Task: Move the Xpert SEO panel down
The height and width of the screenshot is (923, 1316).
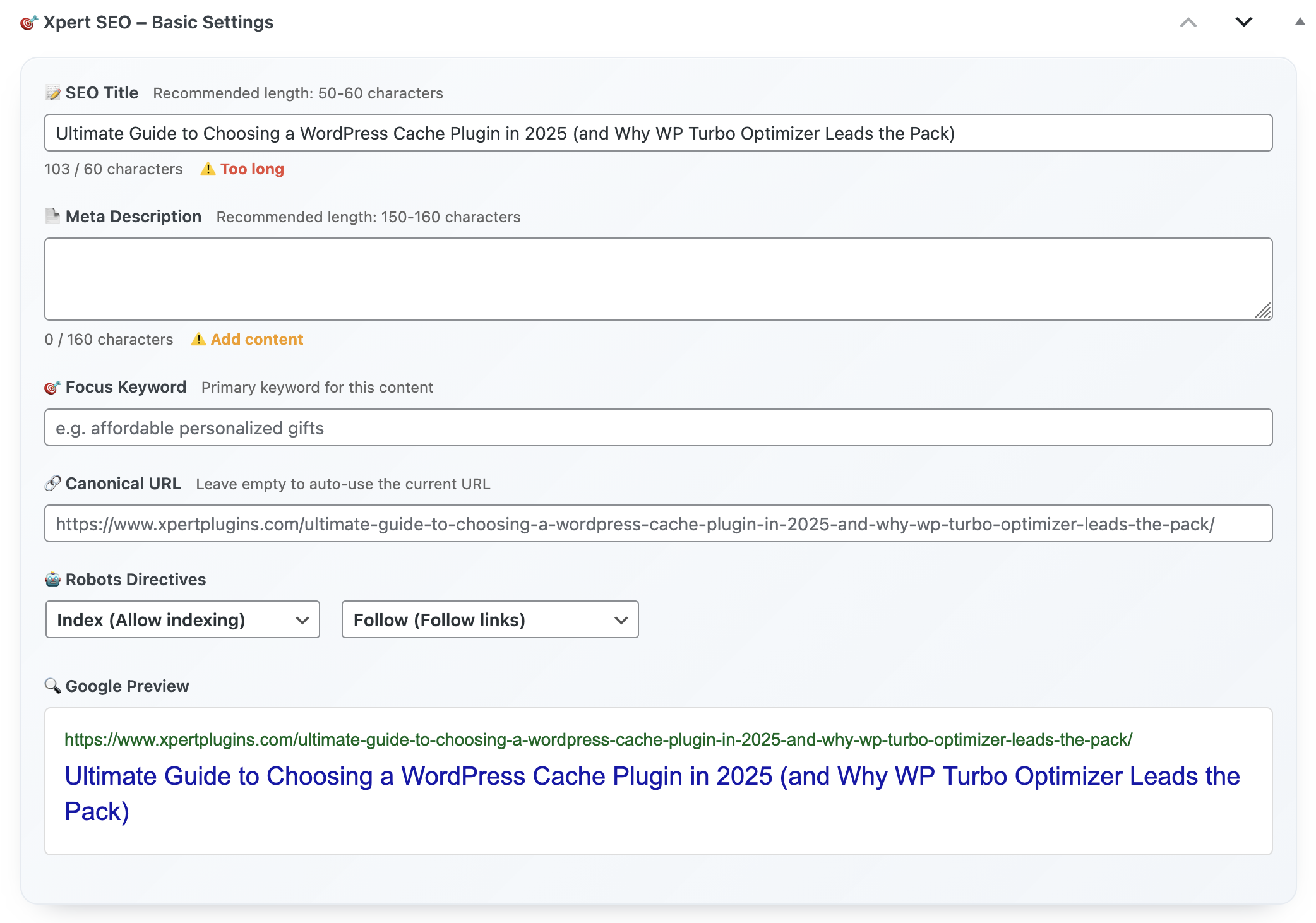Action: (1243, 22)
